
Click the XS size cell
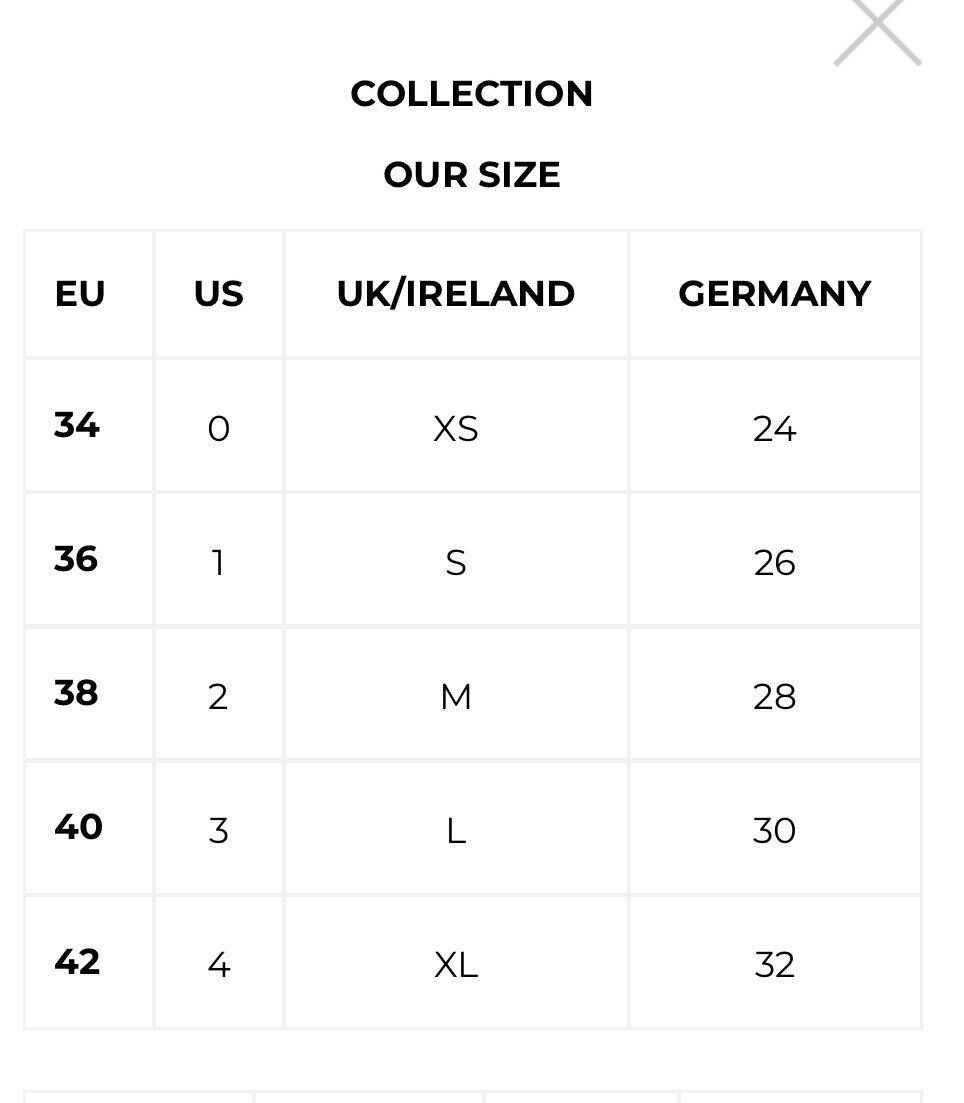tap(456, 425)
